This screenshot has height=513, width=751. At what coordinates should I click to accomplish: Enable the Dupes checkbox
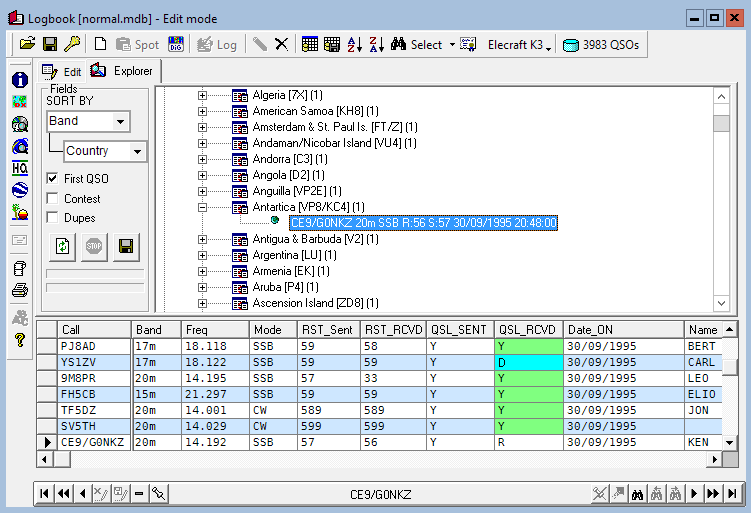point(52,217)
